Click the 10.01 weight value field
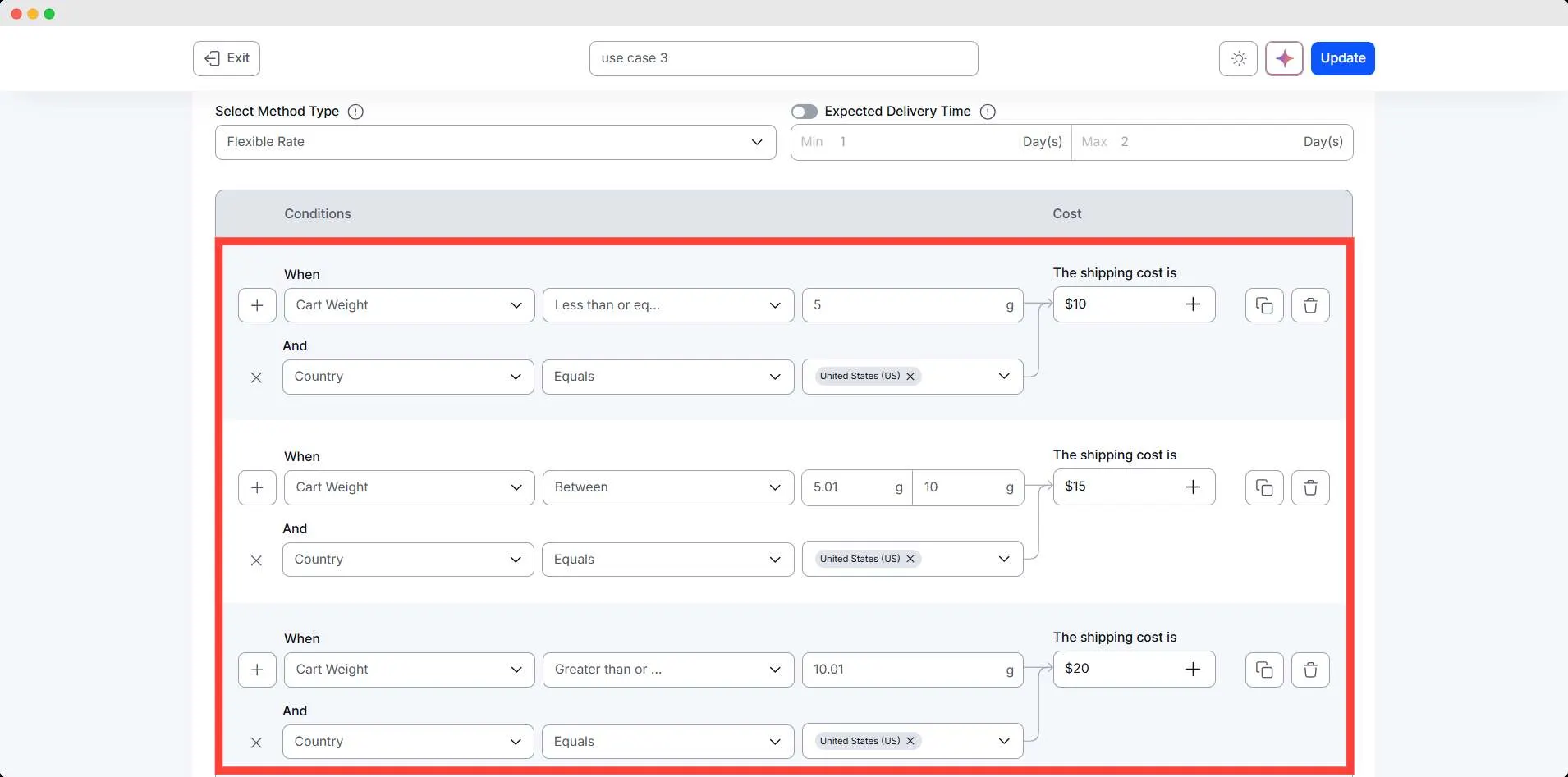The width and height of the screenshot is (1568, 777). pos(903,670)
